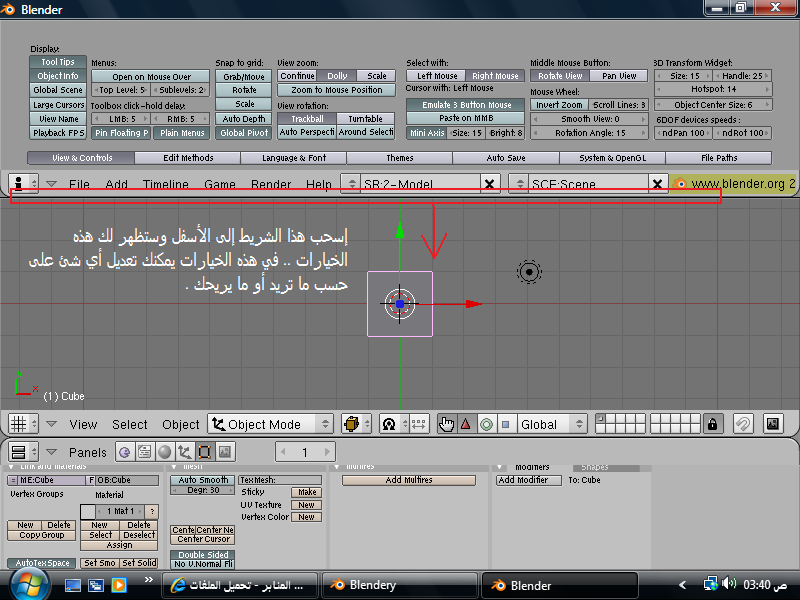The width and height of the screenshot is (800, 600).
Task: Click the material question mark button
Action: click(x=152, y=511)
